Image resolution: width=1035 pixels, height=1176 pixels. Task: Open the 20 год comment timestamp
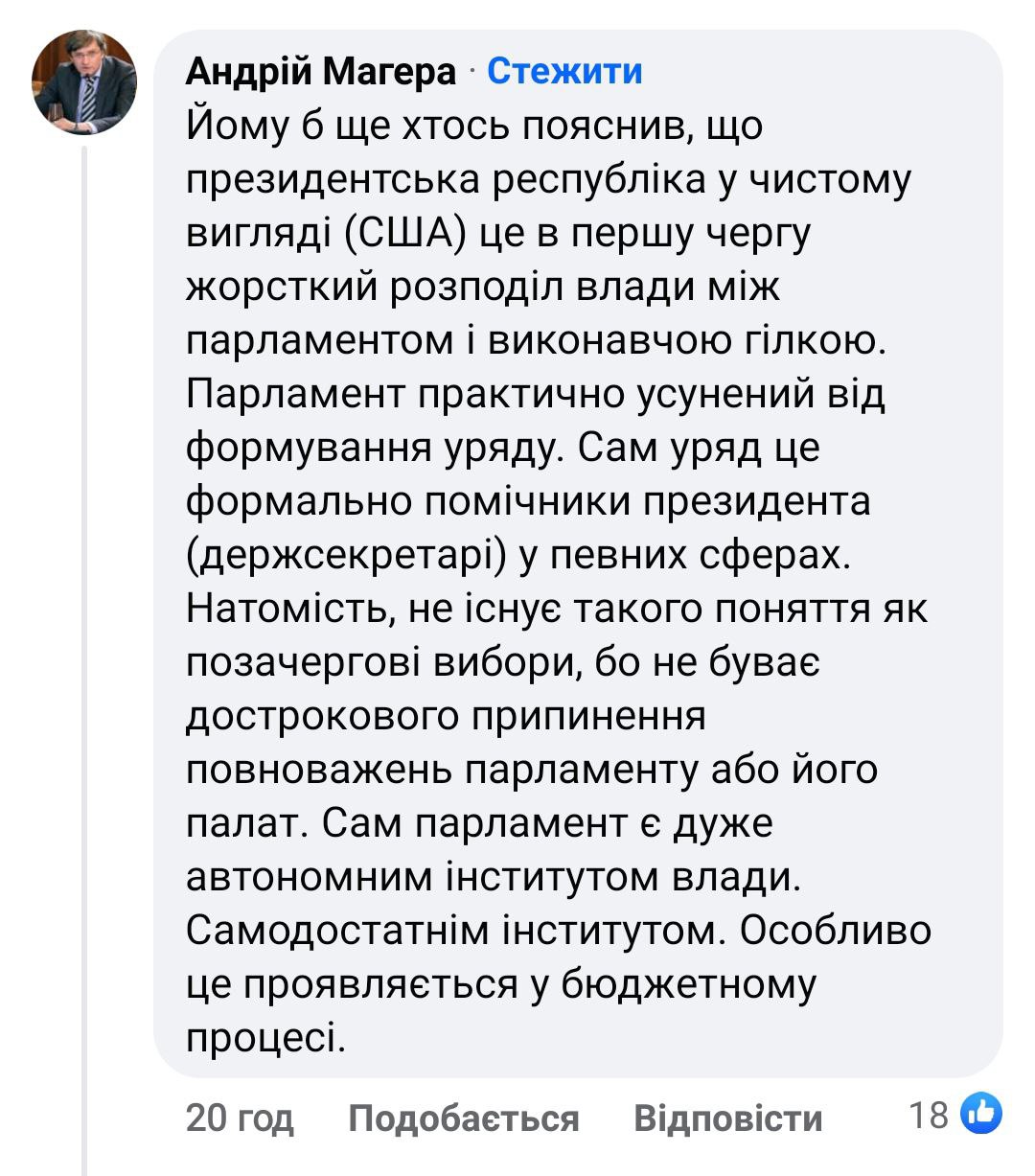[240, 1118]
